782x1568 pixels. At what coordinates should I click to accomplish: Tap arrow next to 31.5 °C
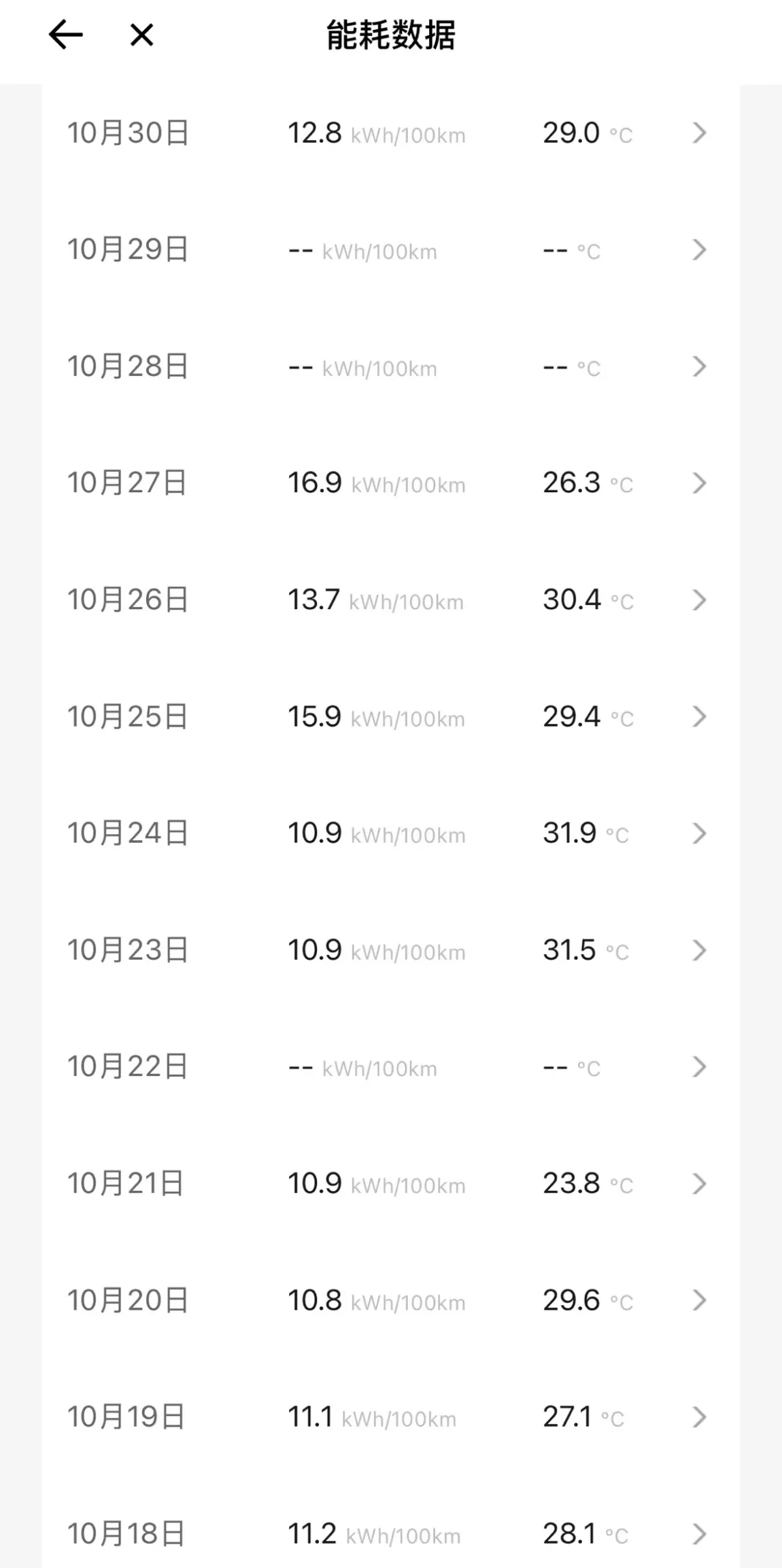click(699, 950)
